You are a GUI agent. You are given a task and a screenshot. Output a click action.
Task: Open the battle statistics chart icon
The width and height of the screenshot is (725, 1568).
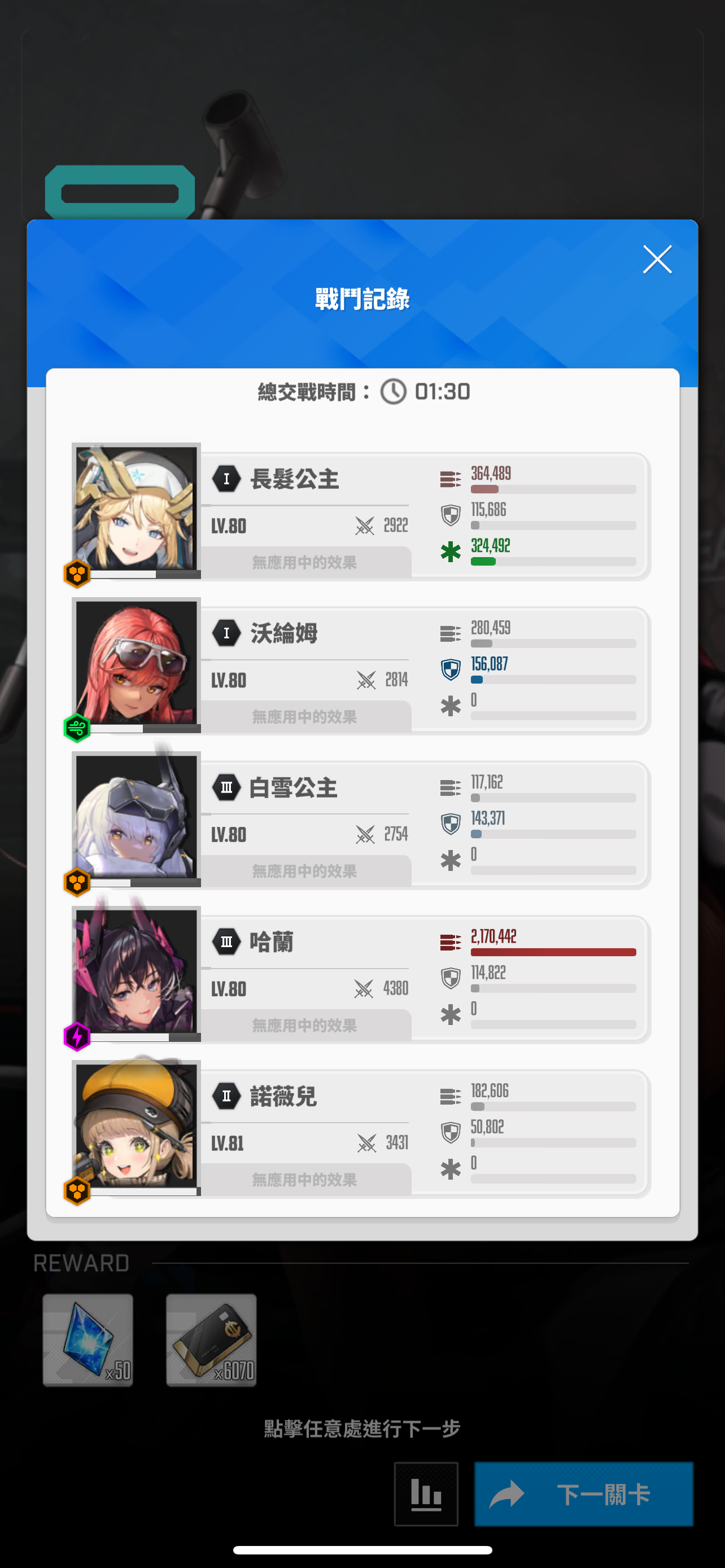[x=426, y=1493]
